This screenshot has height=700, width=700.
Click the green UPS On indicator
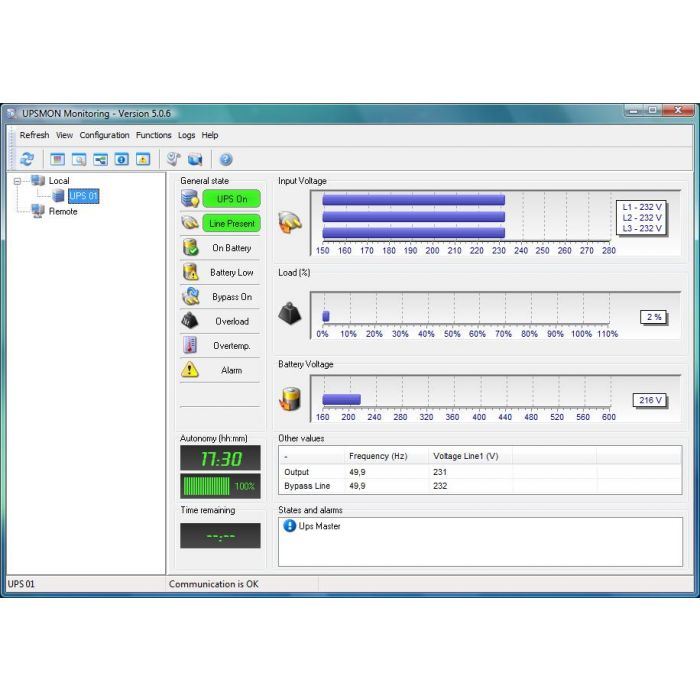tap(231, 199)
